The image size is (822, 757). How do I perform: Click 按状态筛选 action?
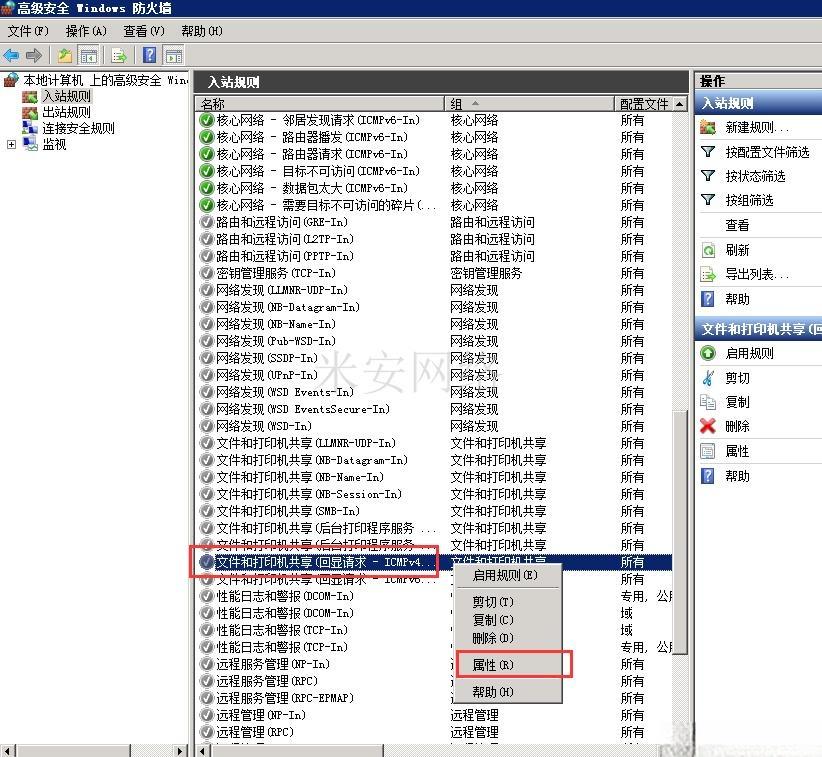755,176
